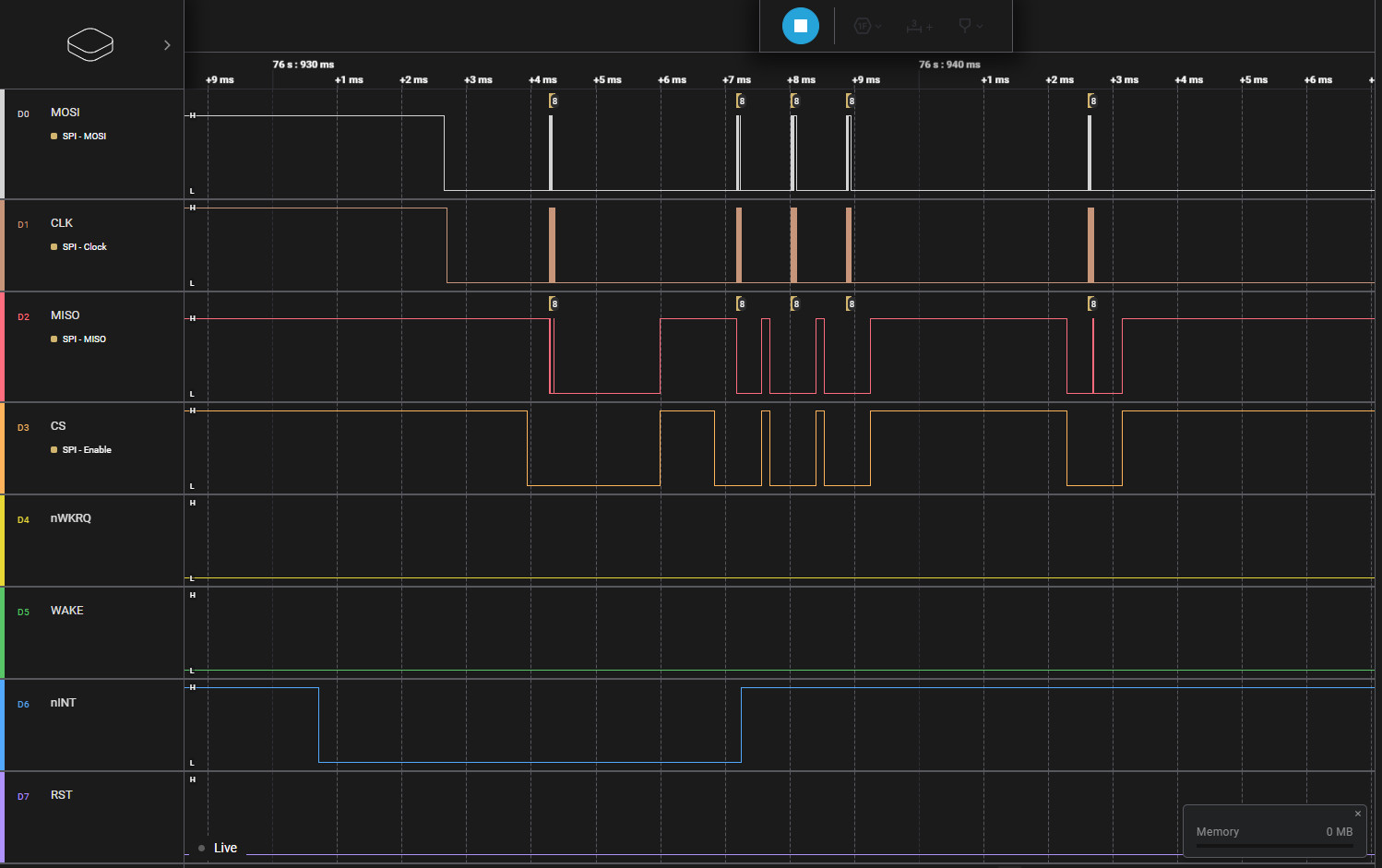Image resolution: width=1382 pixels, height=868 pixels.
Task: Stop the running capture
Action: point(800,26)
